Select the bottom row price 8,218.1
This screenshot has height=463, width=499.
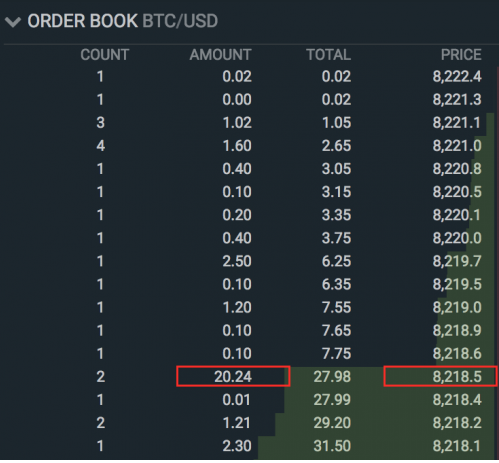tap(456, 446)
